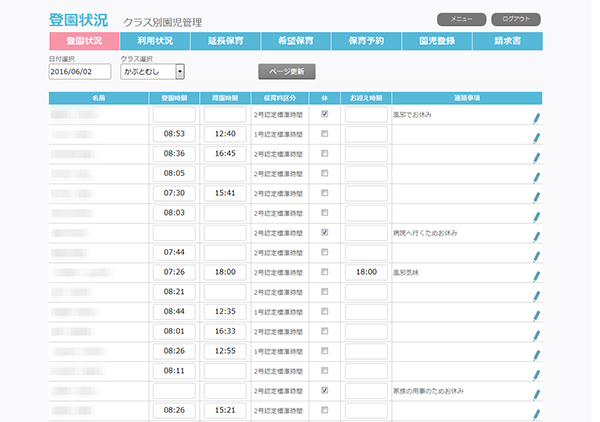Click the 降園時間 column header
Image resolution: width=600 pixels, height=422 pixels.
[x=225, y=98]
